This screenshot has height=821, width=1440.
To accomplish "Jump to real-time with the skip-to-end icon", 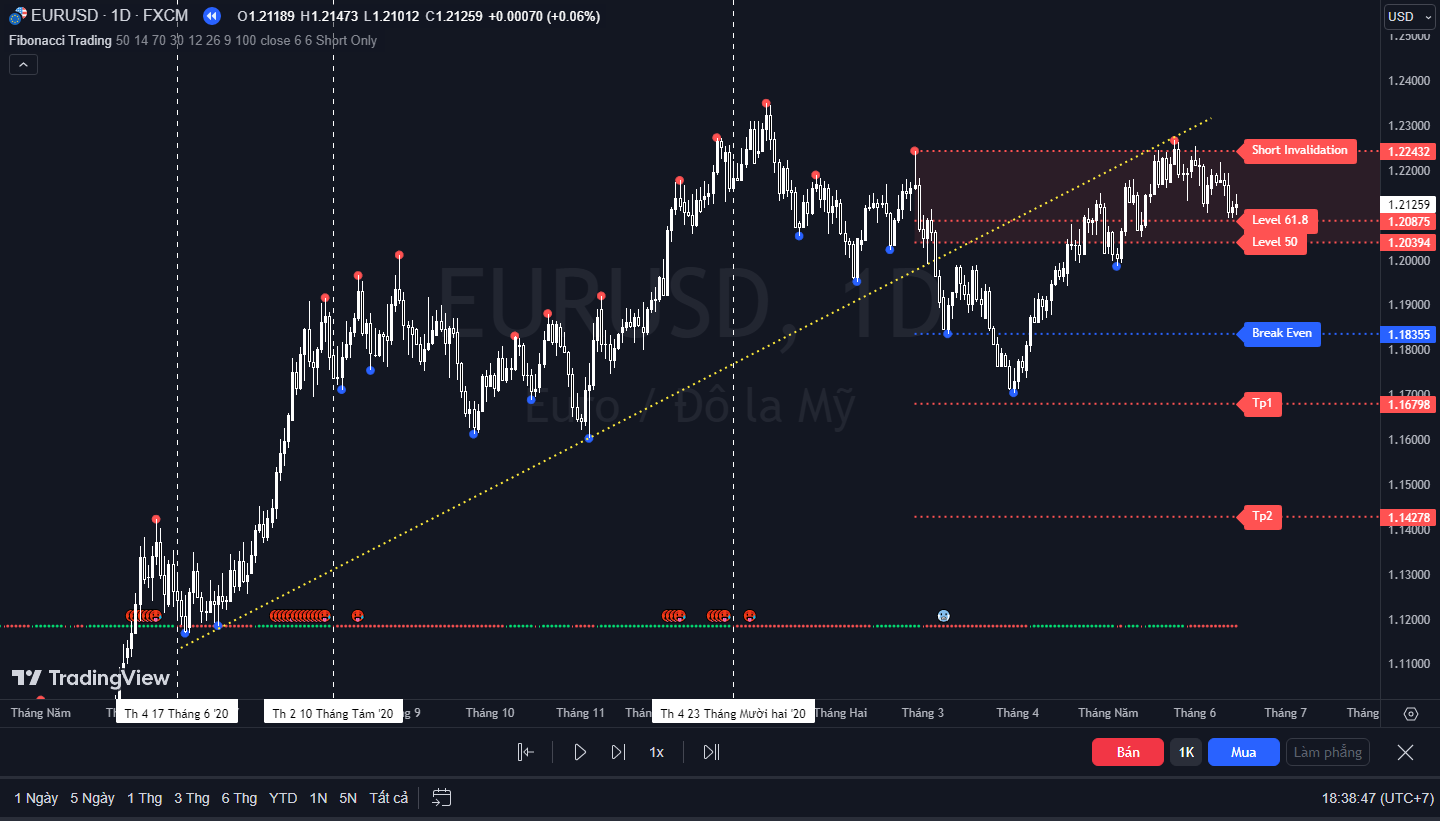I will tap(711, 752).
